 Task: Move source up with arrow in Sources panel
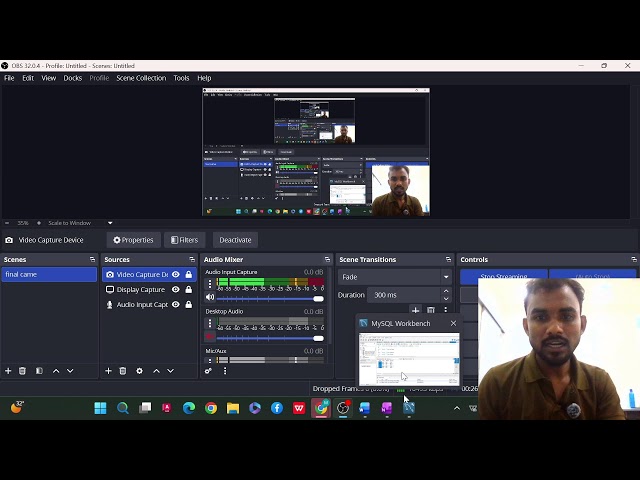(156, 371)
